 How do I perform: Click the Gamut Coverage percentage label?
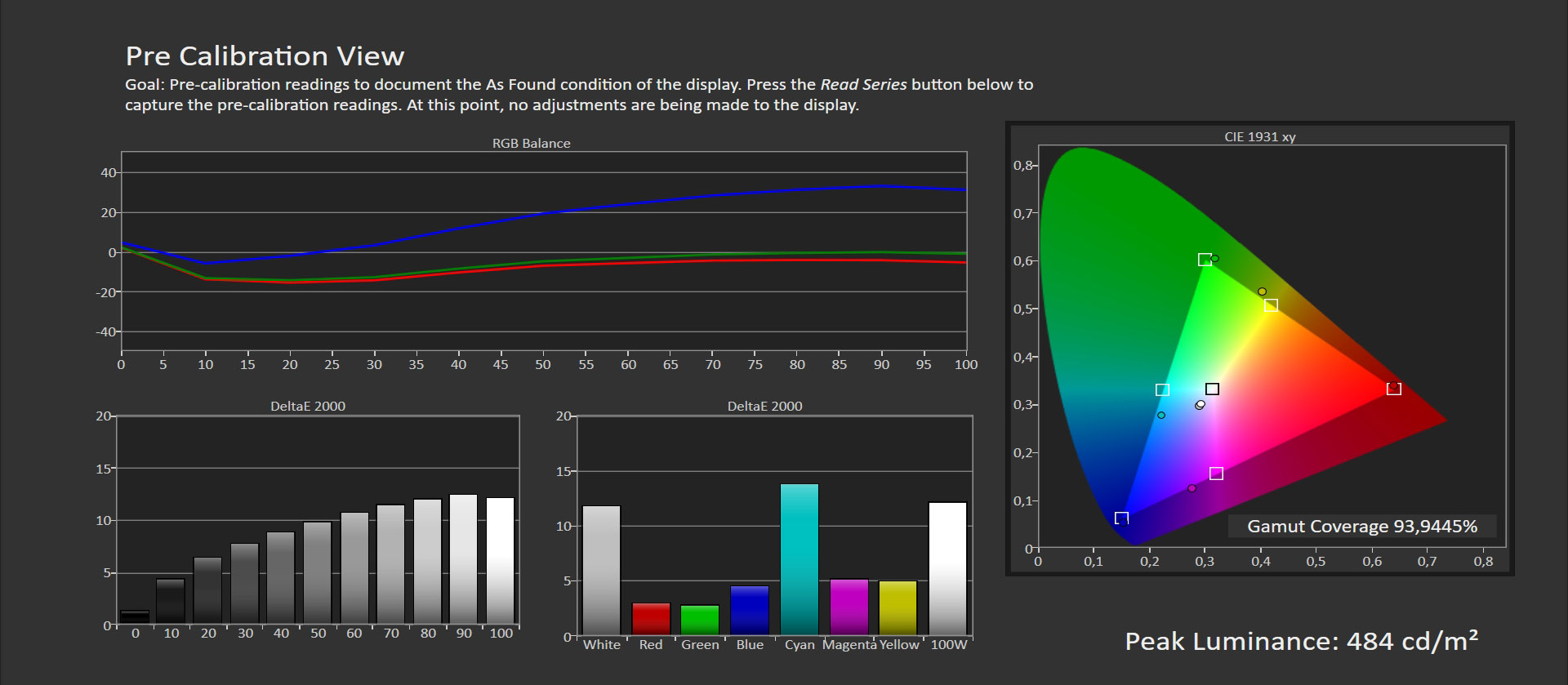coord(1361,527)
